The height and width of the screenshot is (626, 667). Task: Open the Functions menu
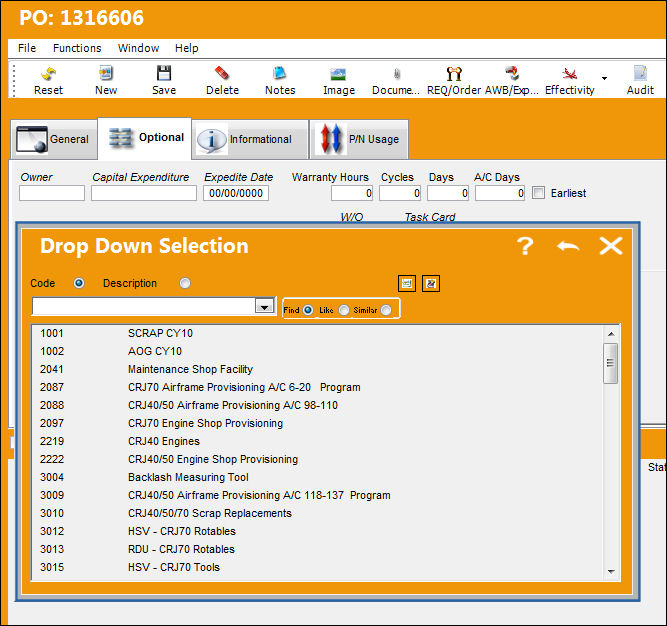(x=77, y=48)
